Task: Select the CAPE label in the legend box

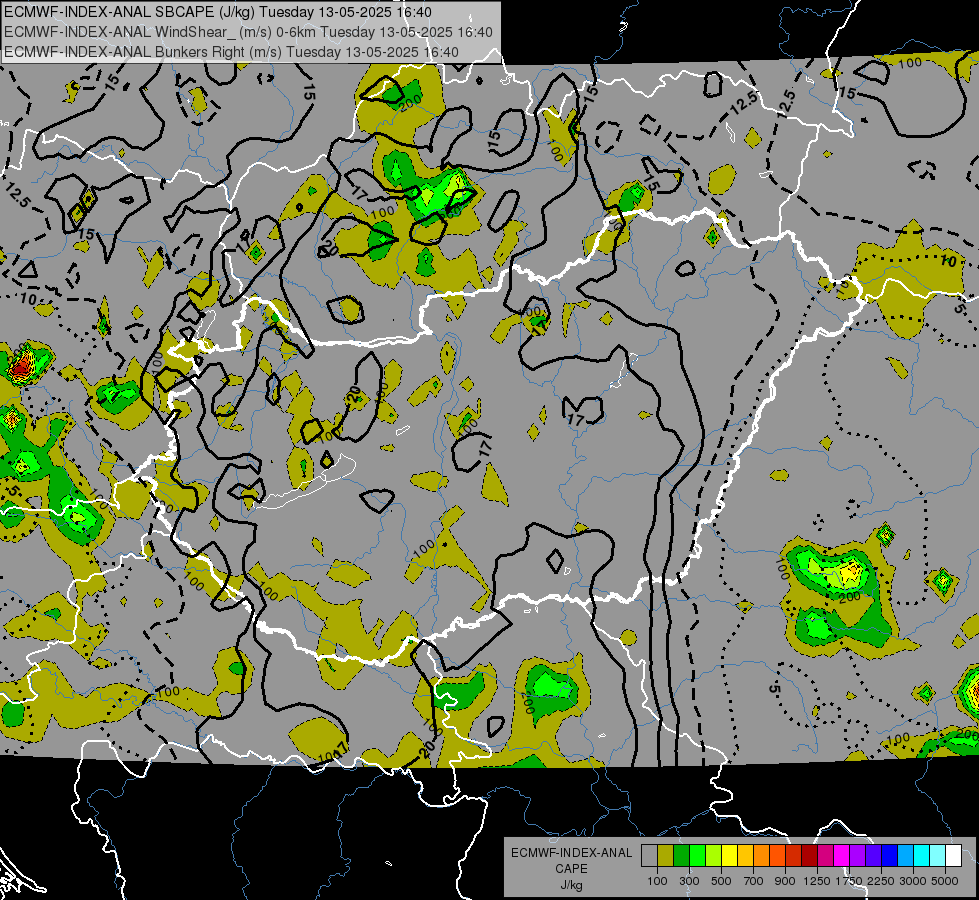Action: point(571,869)
